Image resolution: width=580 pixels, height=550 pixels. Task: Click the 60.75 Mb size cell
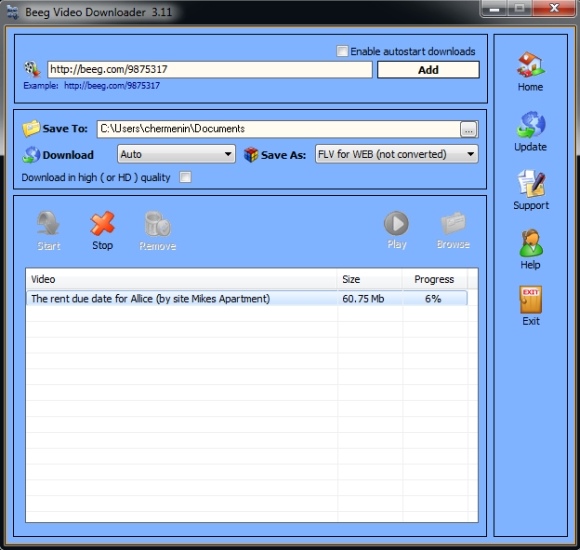tap(370, 298)
